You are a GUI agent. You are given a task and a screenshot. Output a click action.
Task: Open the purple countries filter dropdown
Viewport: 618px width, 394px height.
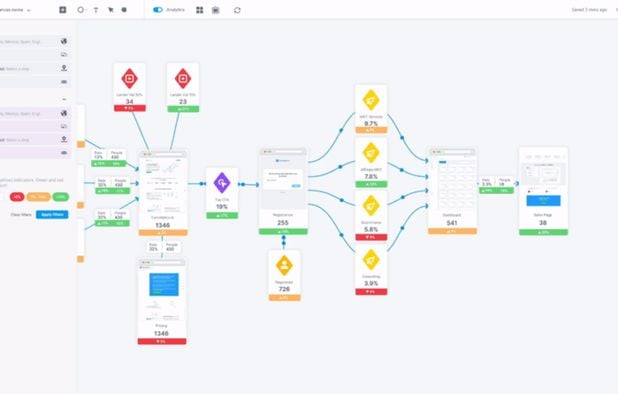35,113
